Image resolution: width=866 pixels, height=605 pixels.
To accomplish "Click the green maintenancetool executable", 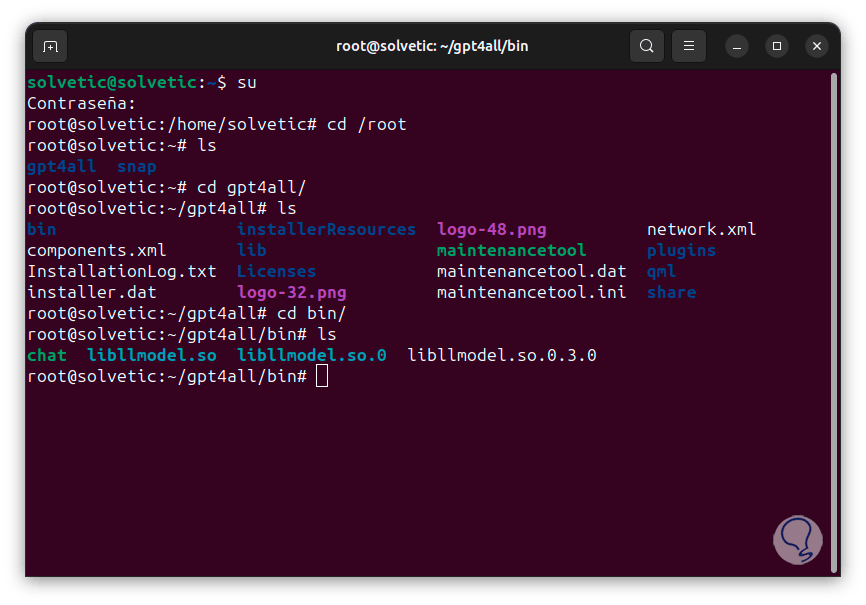I will pyautogui.click(x=511, y=250).
